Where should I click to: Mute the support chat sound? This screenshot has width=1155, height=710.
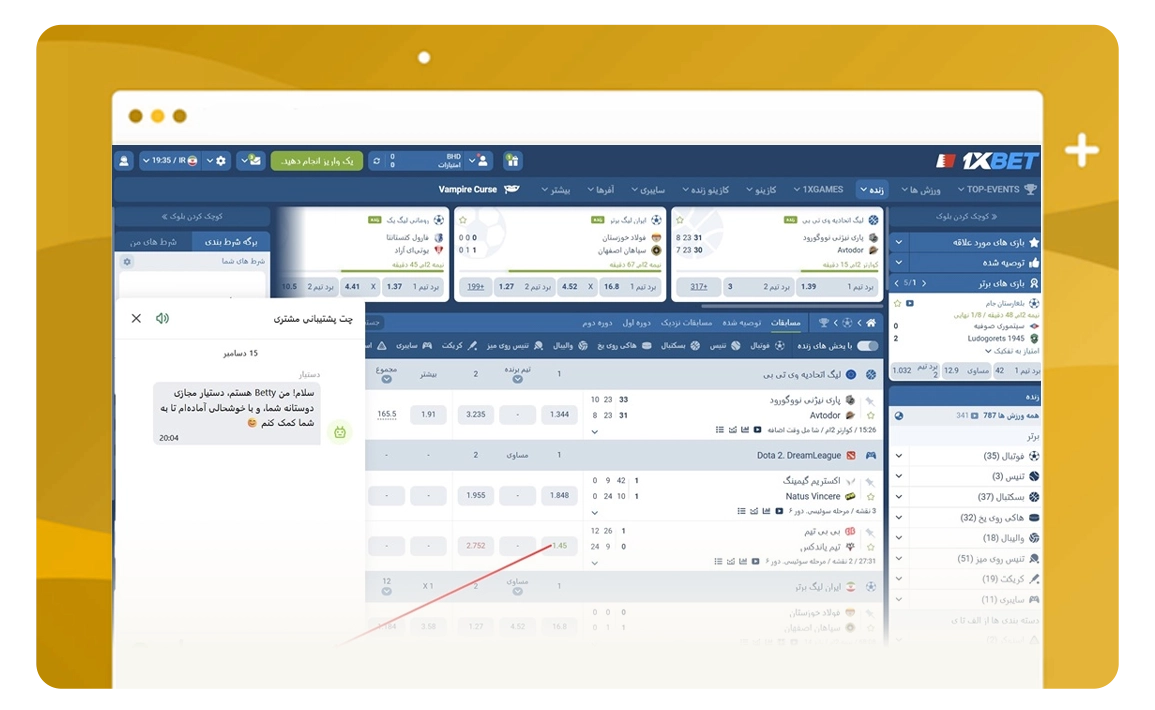tap(162, 318)
